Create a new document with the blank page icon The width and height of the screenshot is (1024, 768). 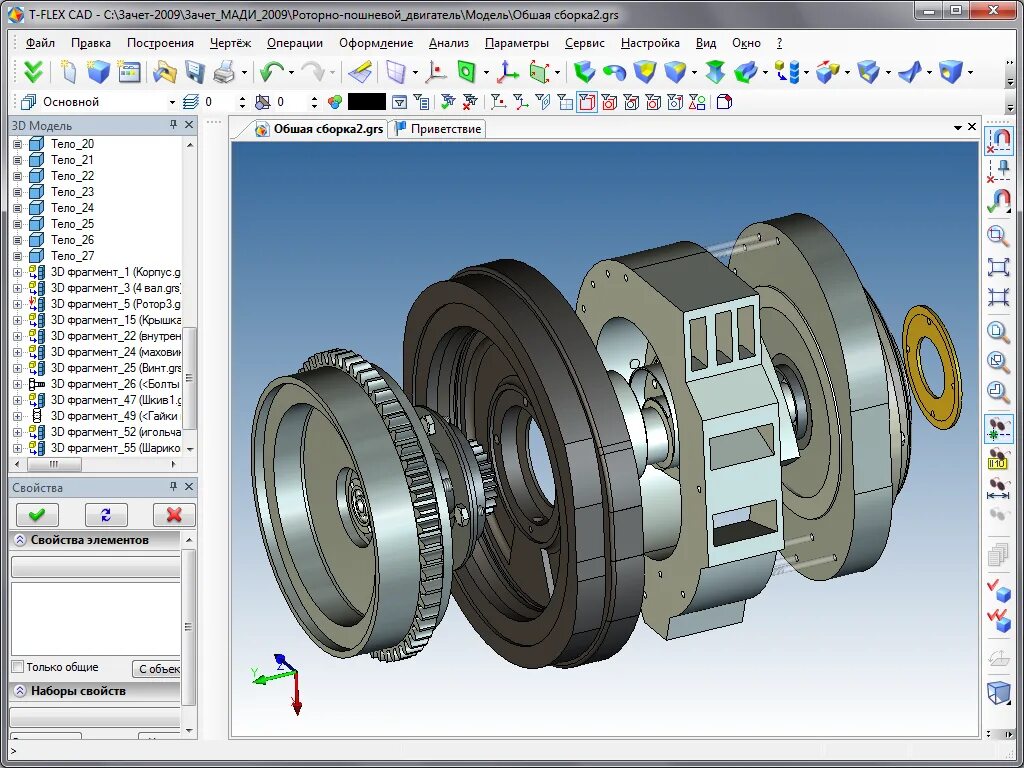pyautogui.click(x=69, y=72)
